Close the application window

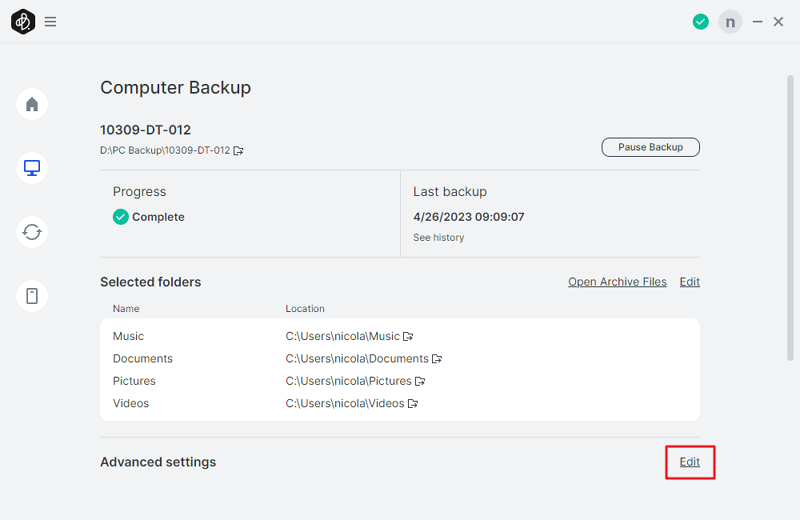[x=778, y=21]
